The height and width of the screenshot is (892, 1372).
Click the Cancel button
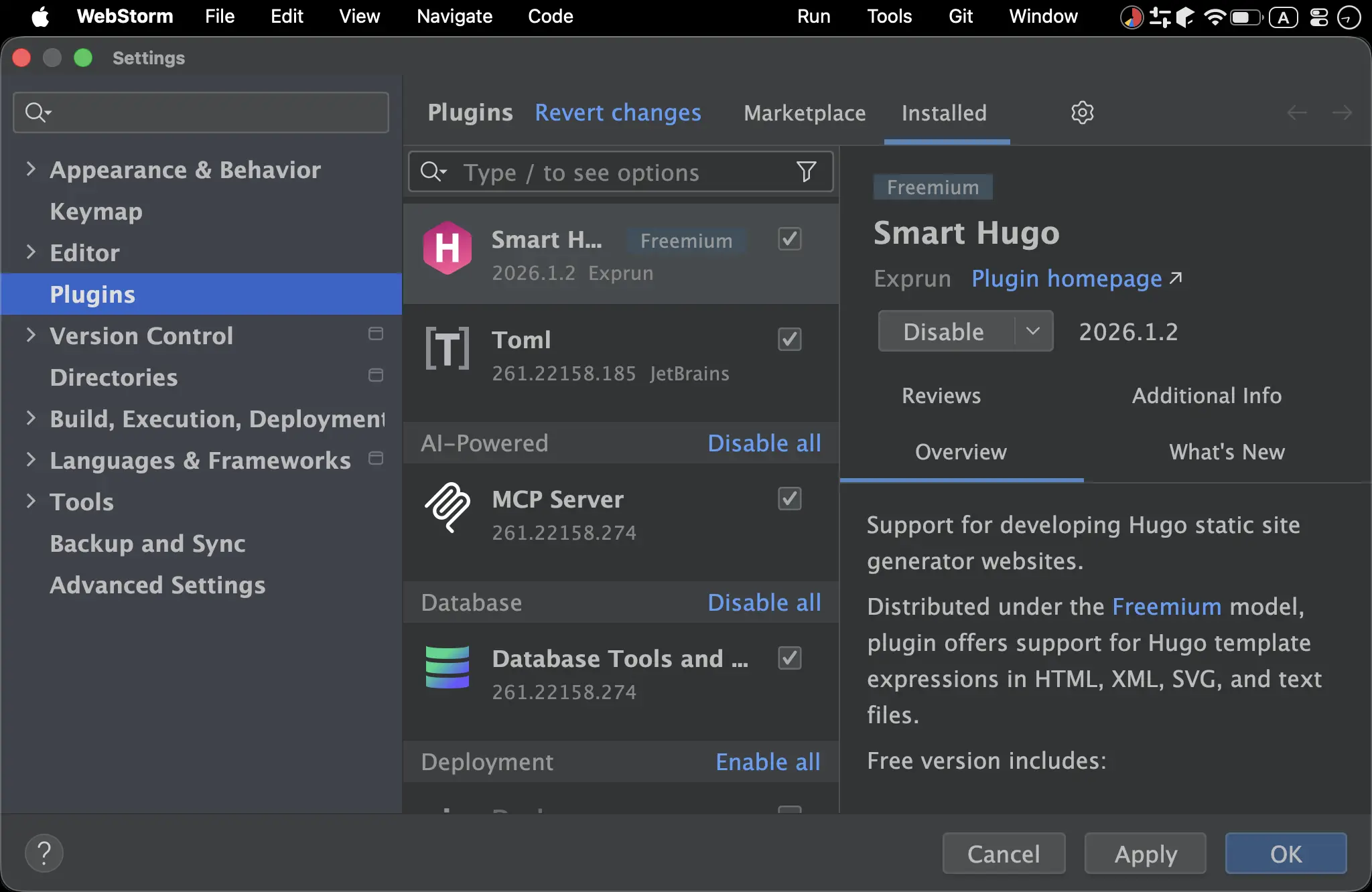pyautogui.click(x=1004, y=853)
